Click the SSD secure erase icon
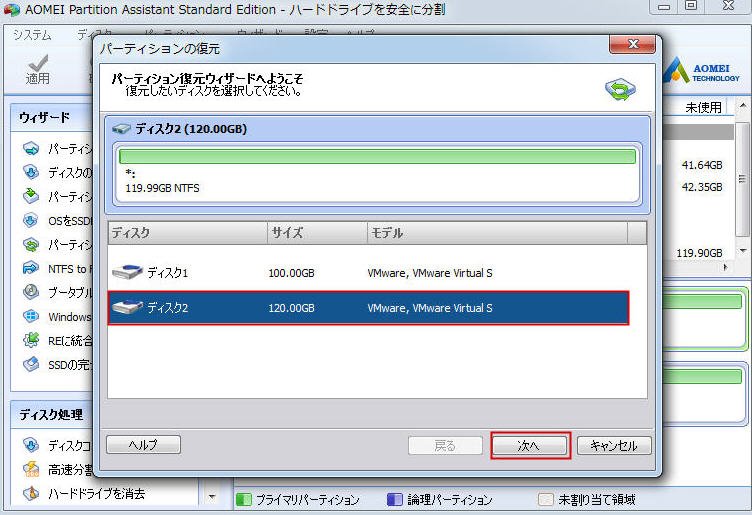 pyautogui.click(x=31, y=364)
